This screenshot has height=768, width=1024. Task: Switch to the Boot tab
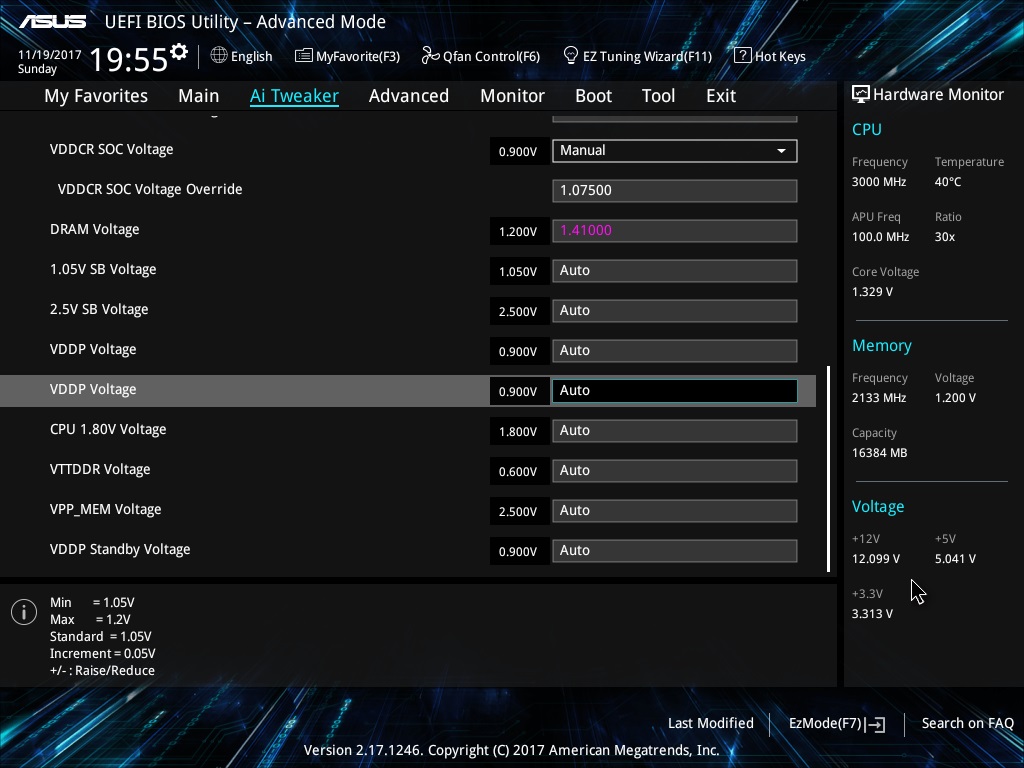594,95
